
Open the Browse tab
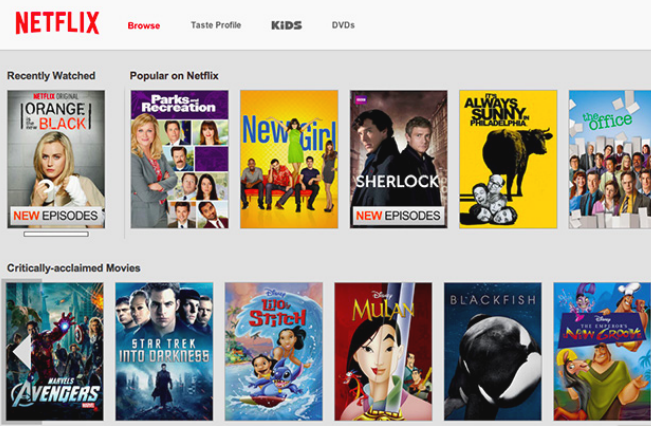click(x=144, y=26)
